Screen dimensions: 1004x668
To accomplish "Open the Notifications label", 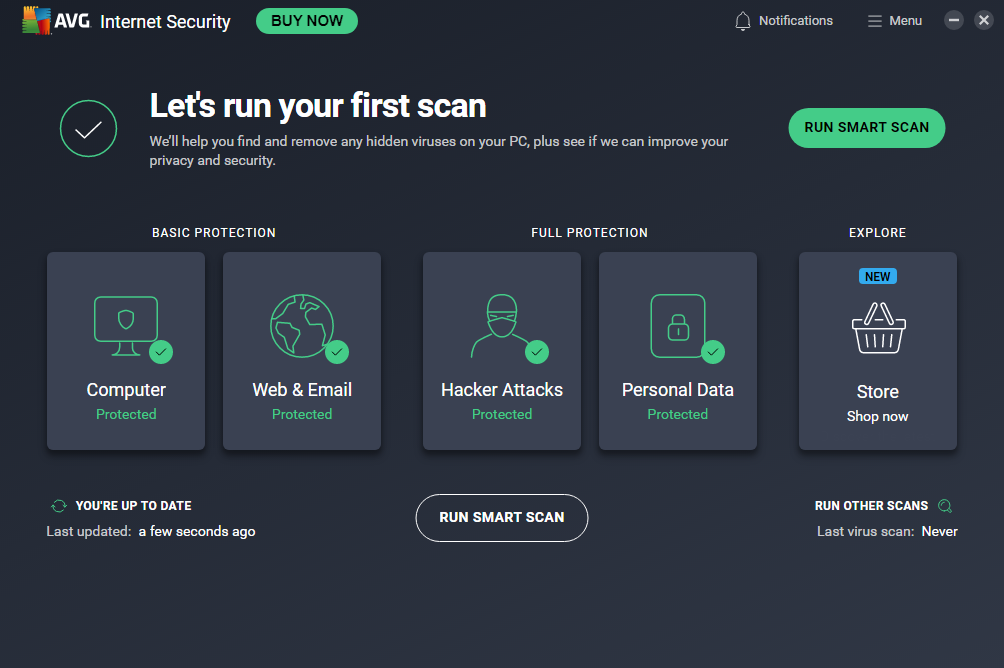I will pos(796,21).
